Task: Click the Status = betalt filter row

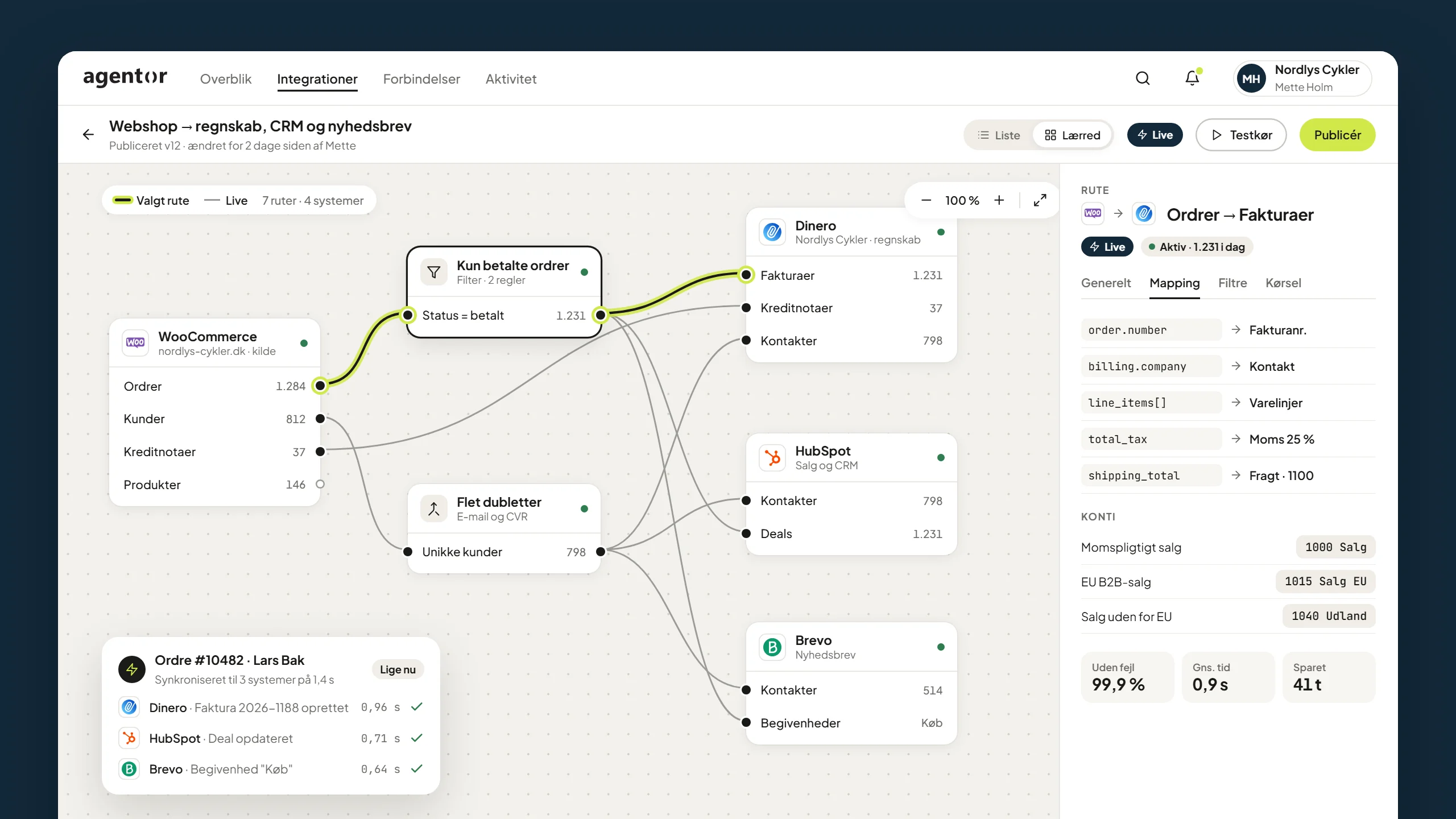Action: click(x=504, y=316)
